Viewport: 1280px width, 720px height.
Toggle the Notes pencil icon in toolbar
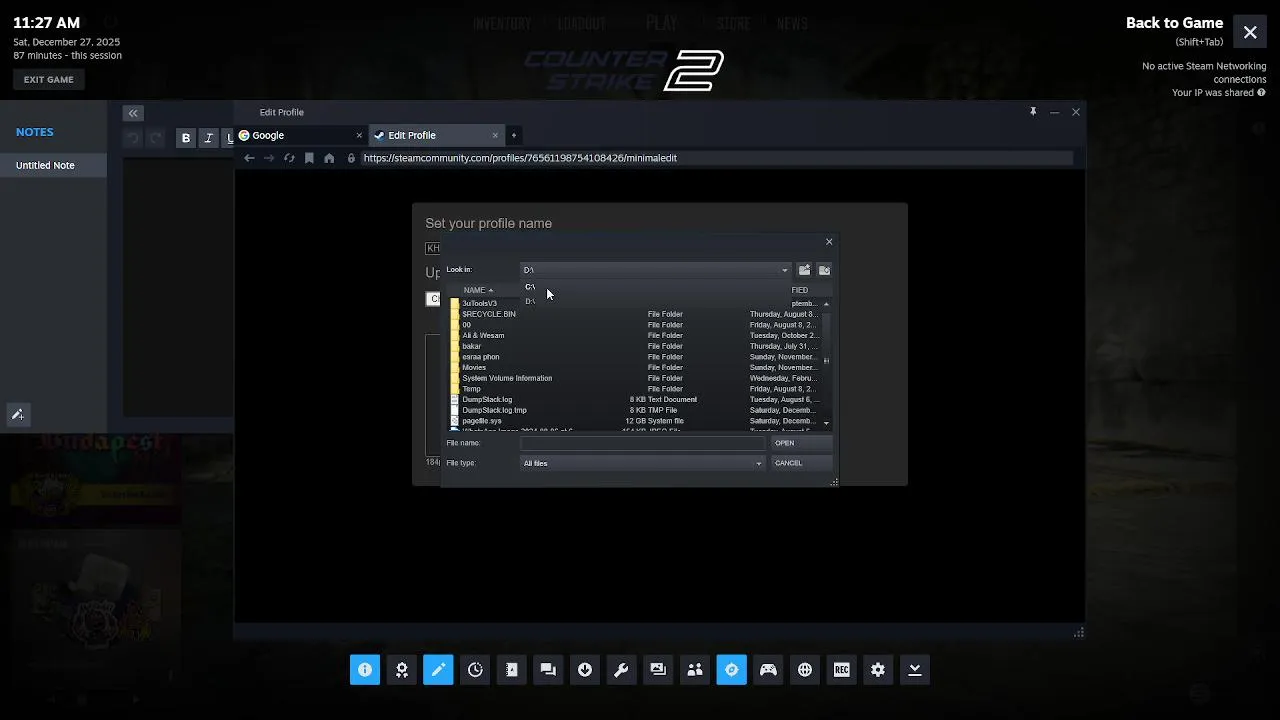[x=438, y=670]
